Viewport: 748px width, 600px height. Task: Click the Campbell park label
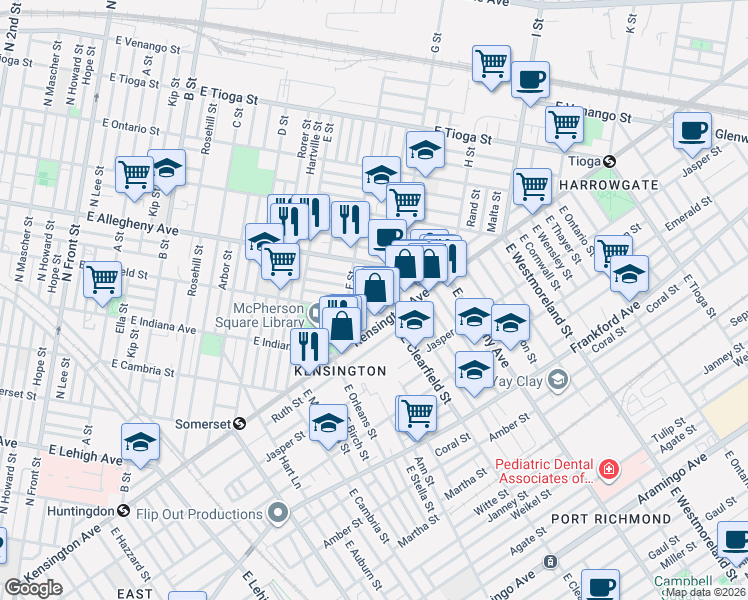tap(683, 581)
